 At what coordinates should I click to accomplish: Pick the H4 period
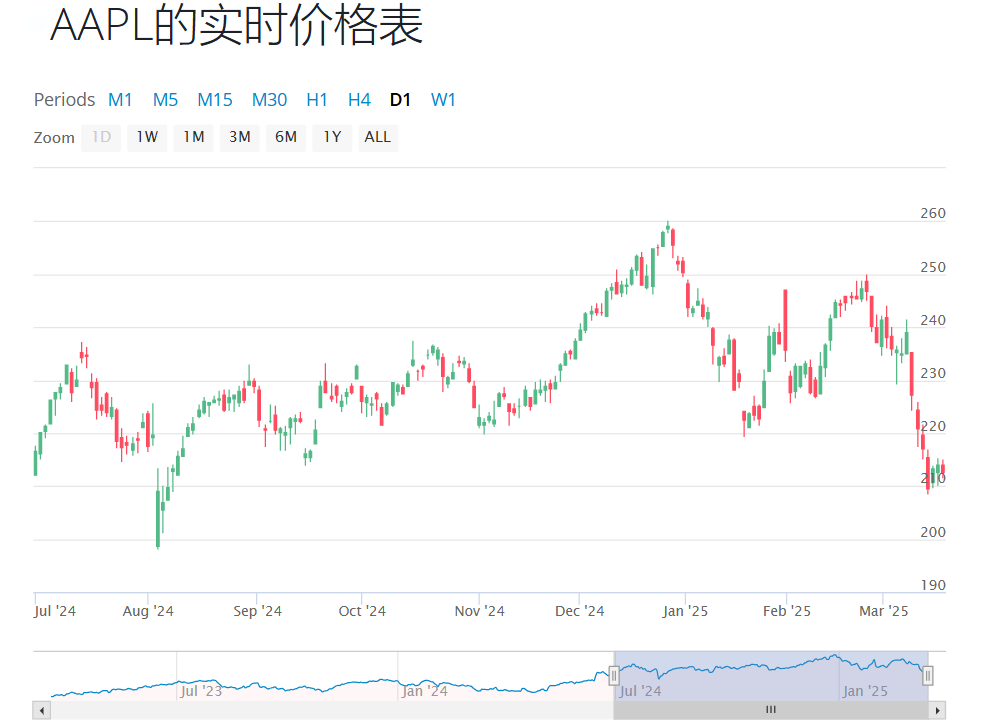pyautogui.click(x=359, y=100)
